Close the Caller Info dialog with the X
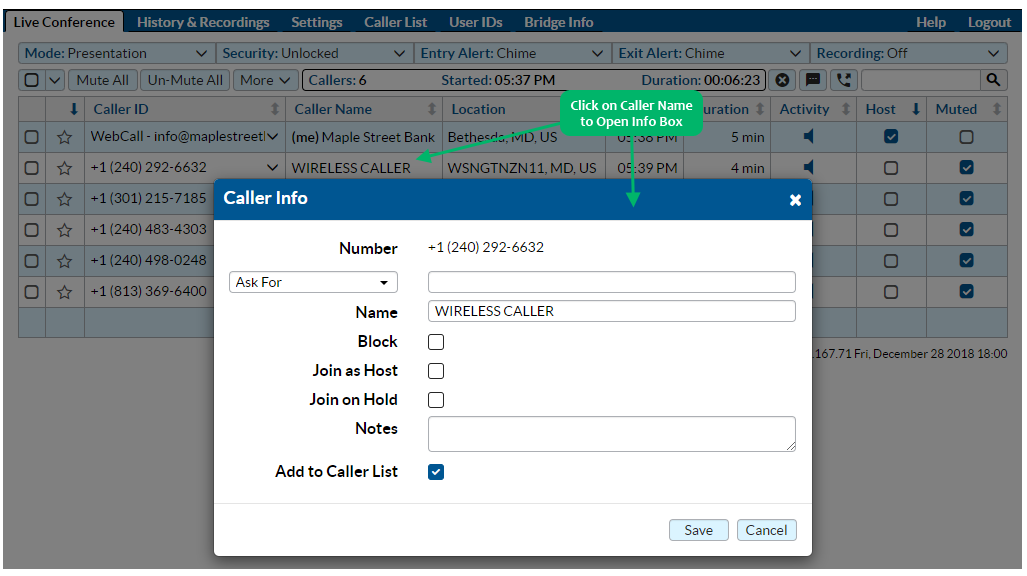1027x576 pixels. (x=795, y=199)
